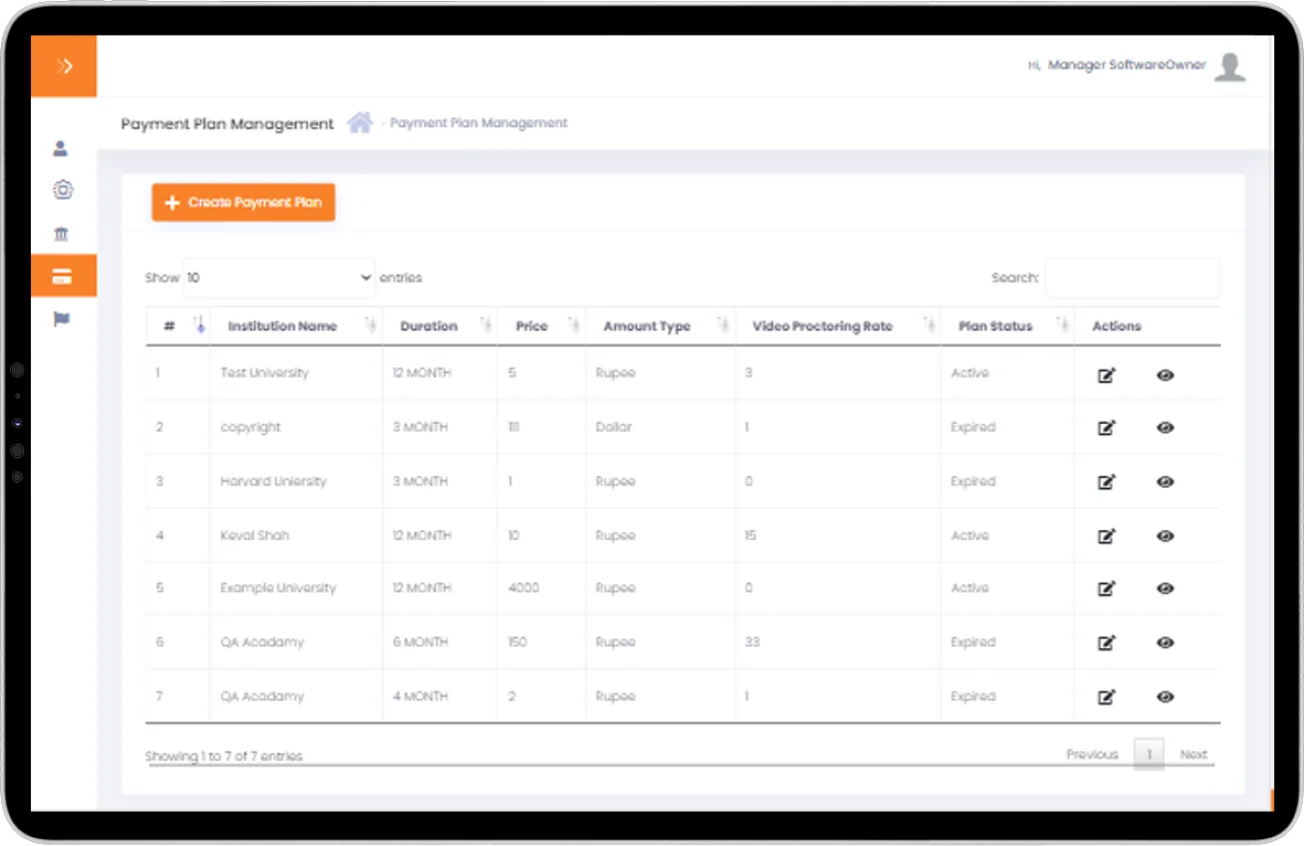View the copyright plan details eye icon
The width and height of the screenshot is (1304, 846).
[1164, 428]
